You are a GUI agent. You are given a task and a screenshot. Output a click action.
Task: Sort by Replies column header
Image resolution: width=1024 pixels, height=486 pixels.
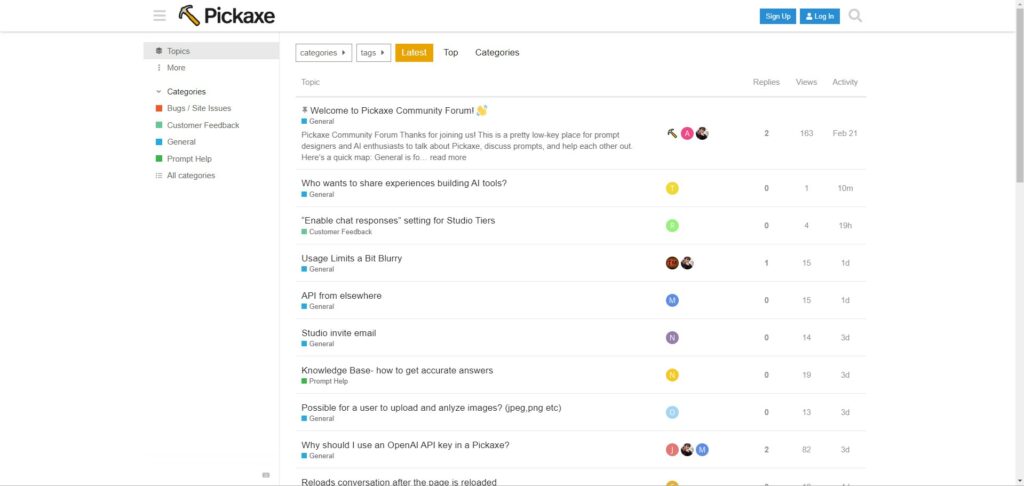pyautogui.click(x=766, y=82)
